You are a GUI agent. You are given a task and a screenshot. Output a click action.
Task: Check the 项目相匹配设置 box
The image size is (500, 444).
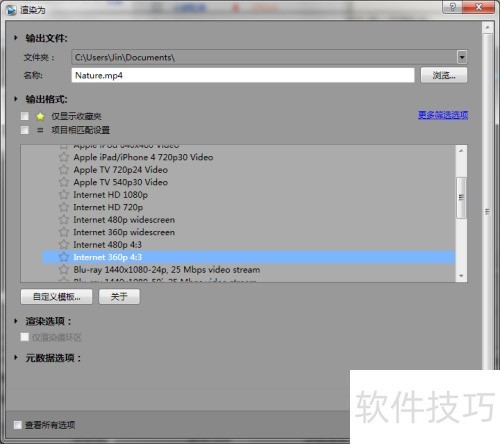tap(25, 130)
